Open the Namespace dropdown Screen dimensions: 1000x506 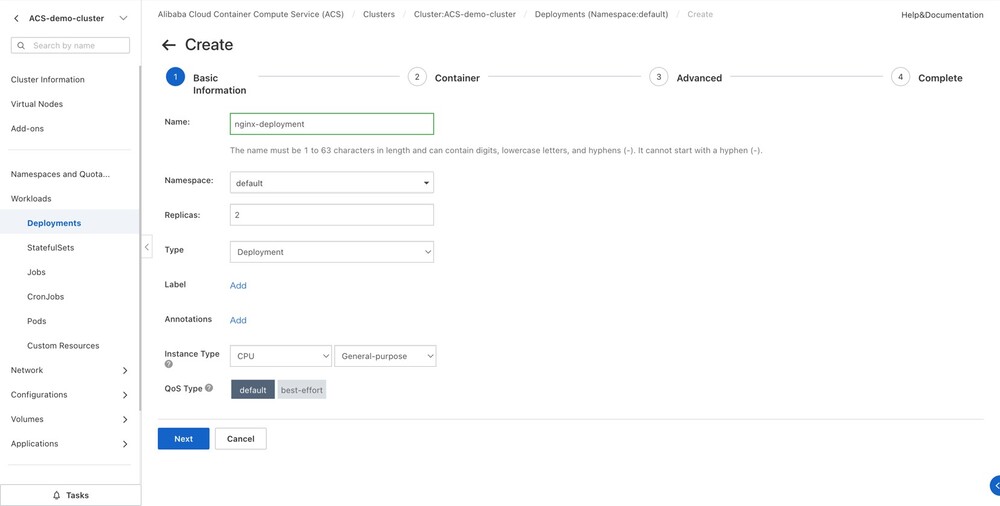point(331,183)
